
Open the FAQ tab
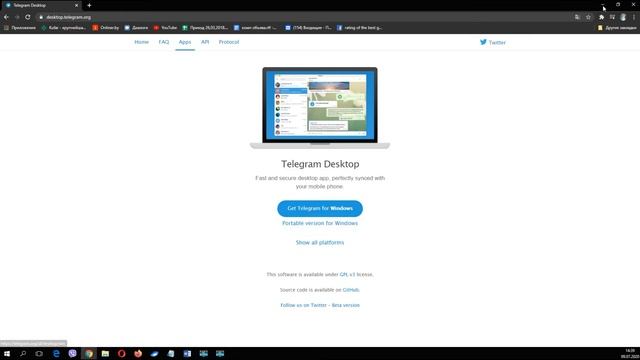(164, 42)
